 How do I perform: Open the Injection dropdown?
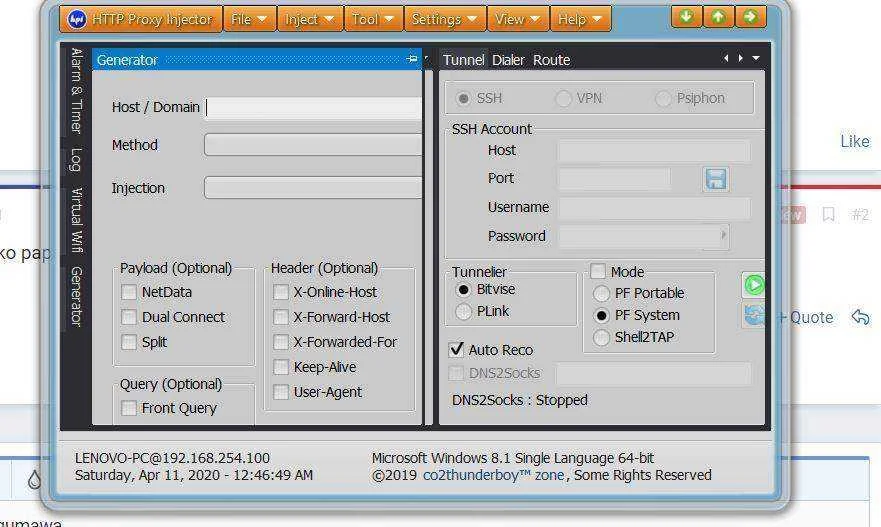click(x=313, y=188)
